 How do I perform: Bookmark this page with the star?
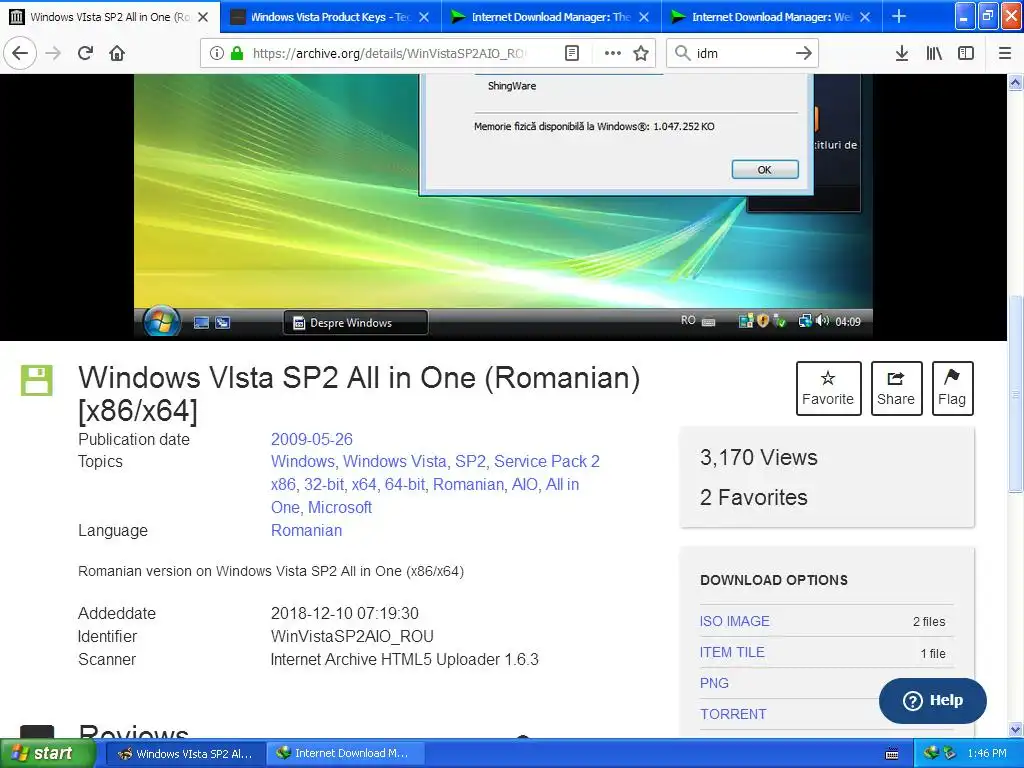(641, 53)
